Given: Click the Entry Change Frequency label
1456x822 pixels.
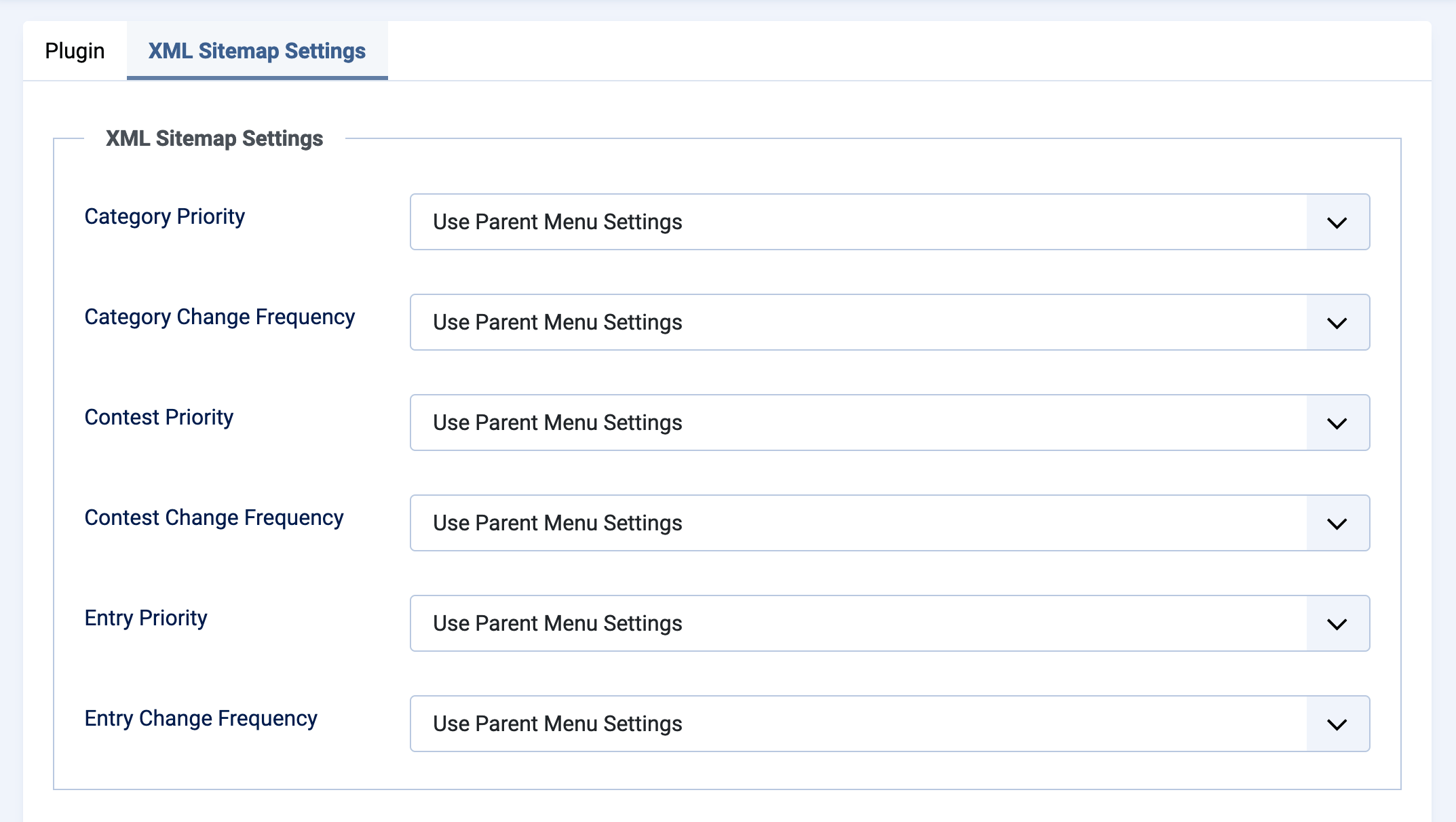Looking at the screenshot, I should [x=202, y=719].
